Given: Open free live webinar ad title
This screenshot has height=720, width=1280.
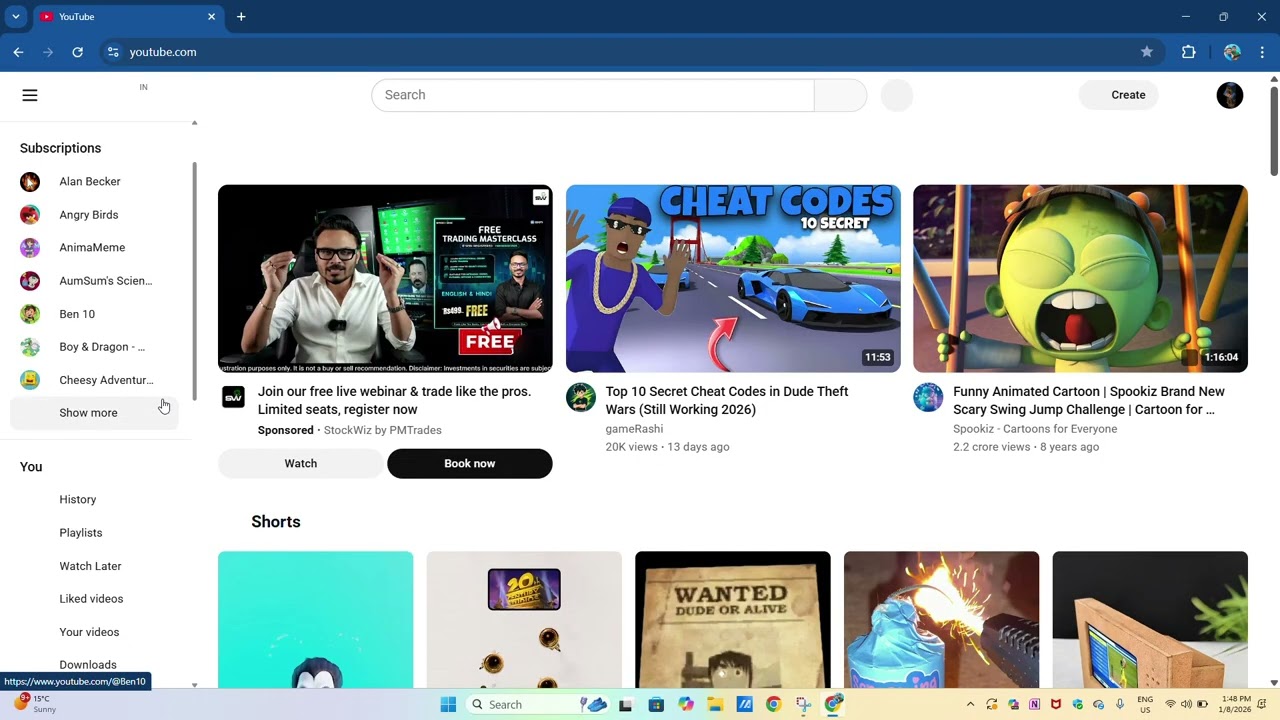Looking at the screenshot, I should 394,401.
